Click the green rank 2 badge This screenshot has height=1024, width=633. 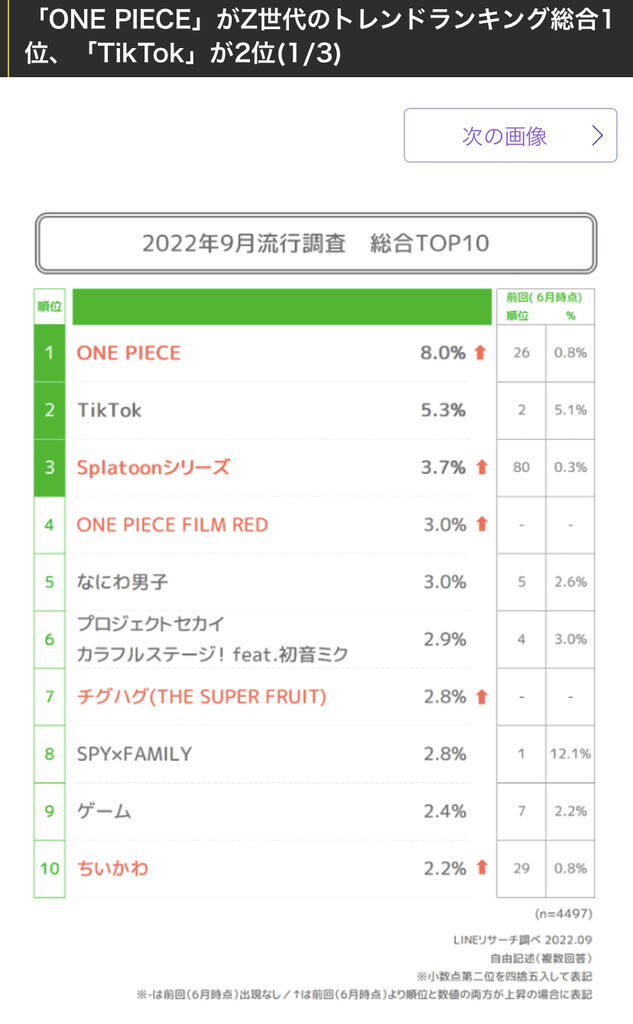point(49,410)
